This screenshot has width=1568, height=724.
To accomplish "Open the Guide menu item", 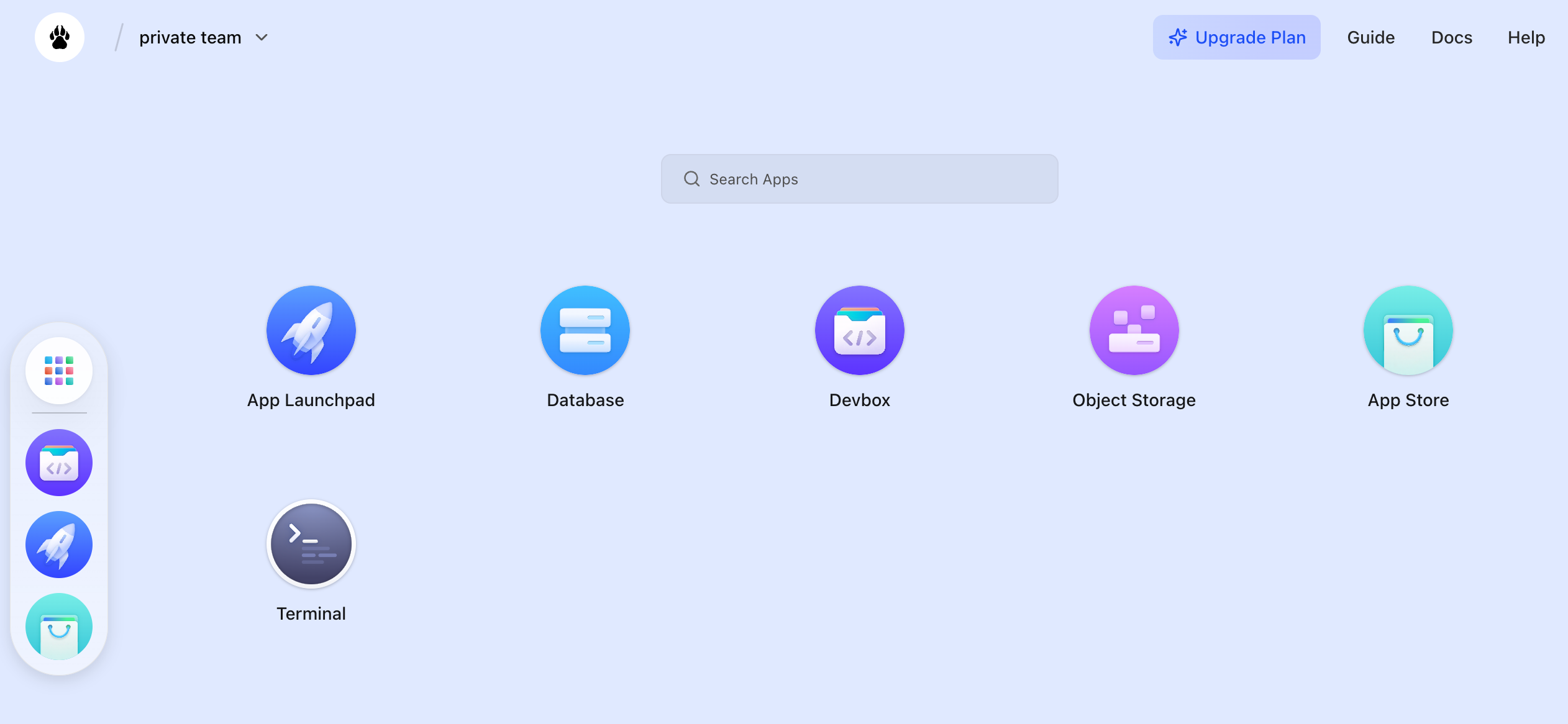I will coord(1370,37).
